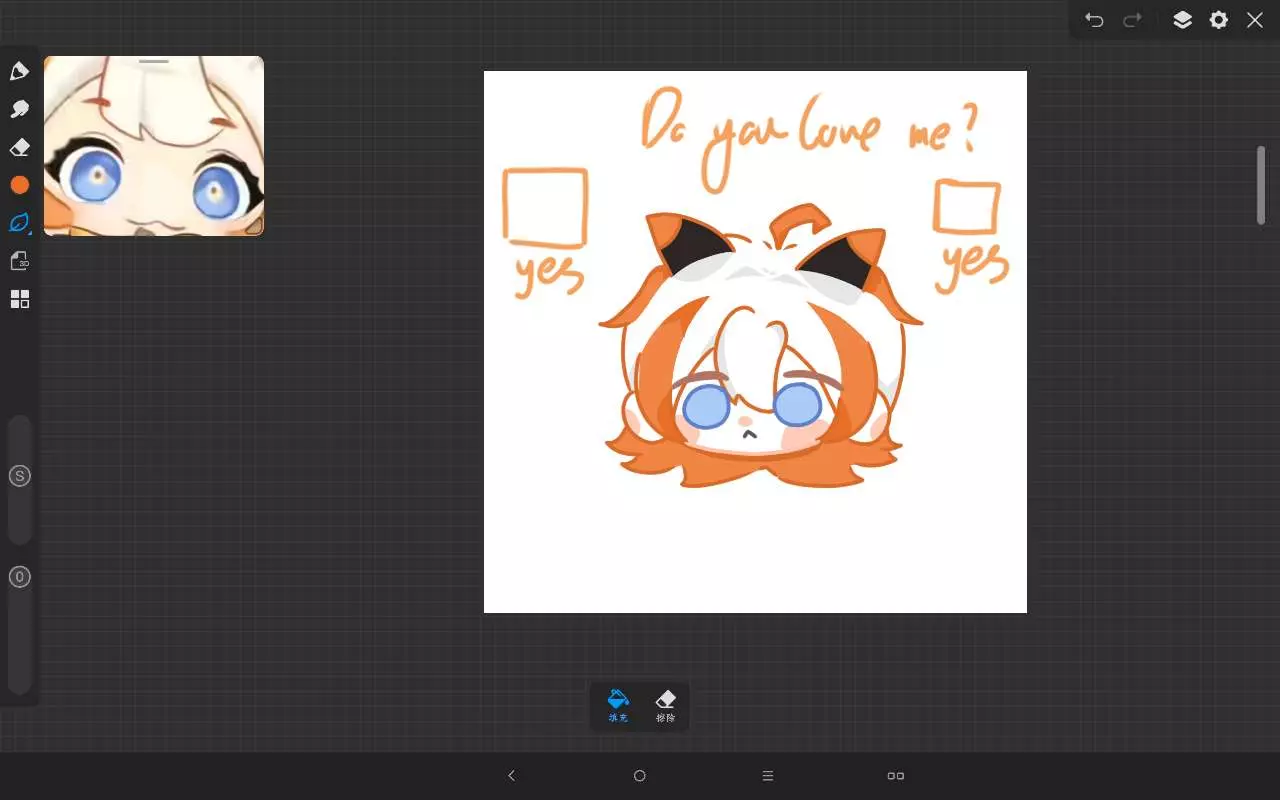1280x800 pixels.
Task: Tap the Android home circle button
Action: [640, 775]
